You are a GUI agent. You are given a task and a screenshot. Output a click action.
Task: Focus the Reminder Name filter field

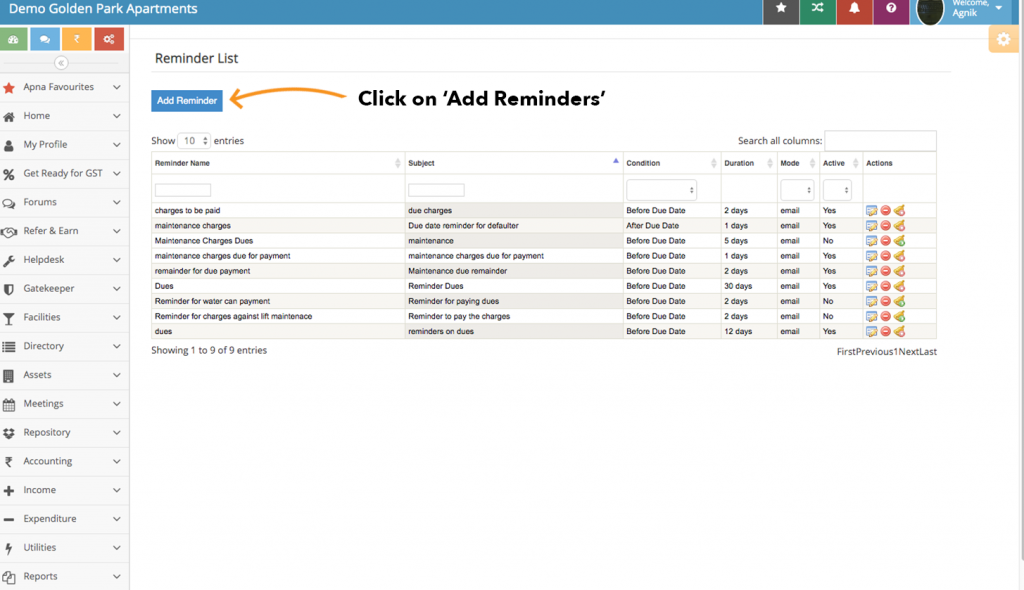183,190
